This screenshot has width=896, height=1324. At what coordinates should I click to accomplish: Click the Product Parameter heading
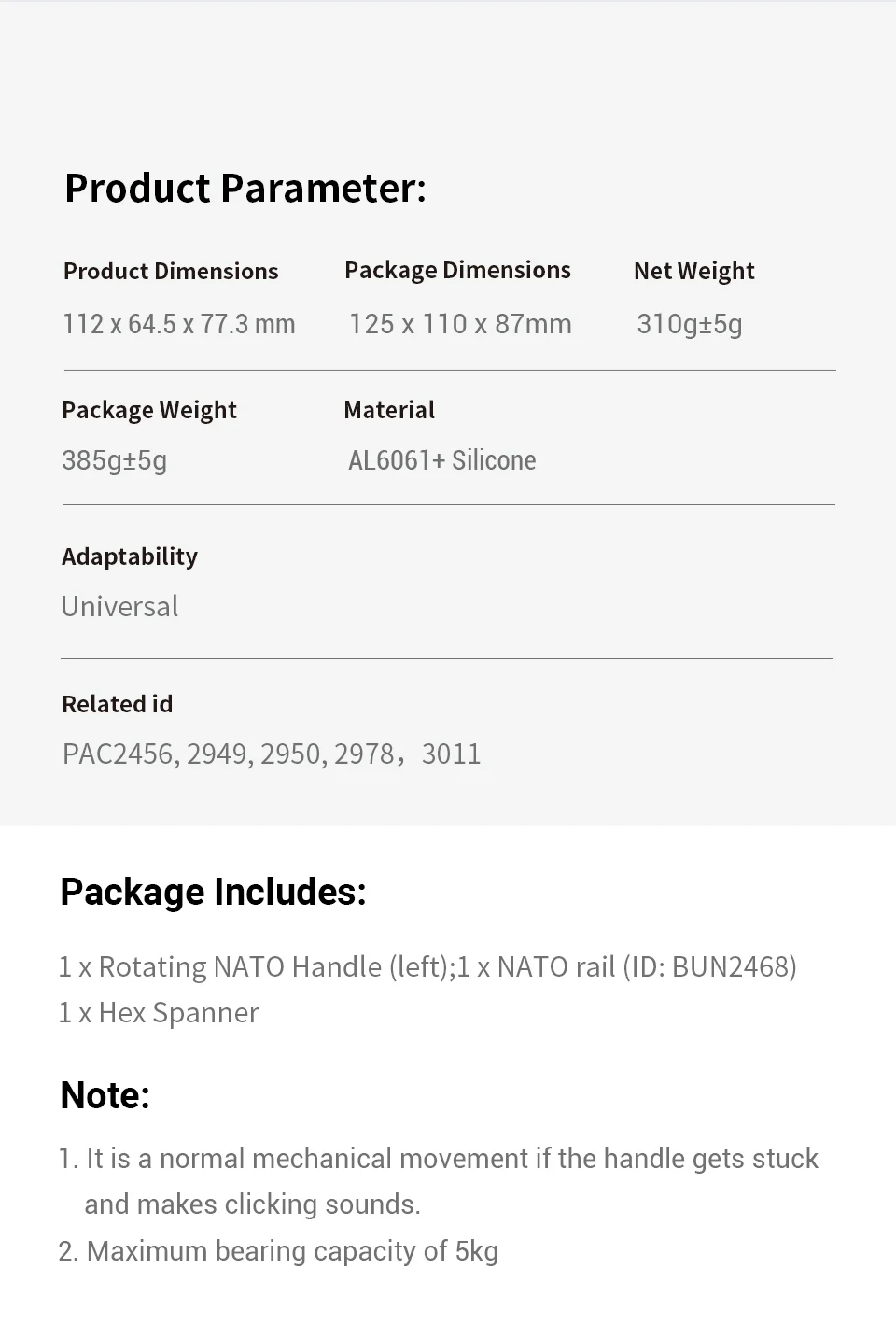tap(245, 189)
